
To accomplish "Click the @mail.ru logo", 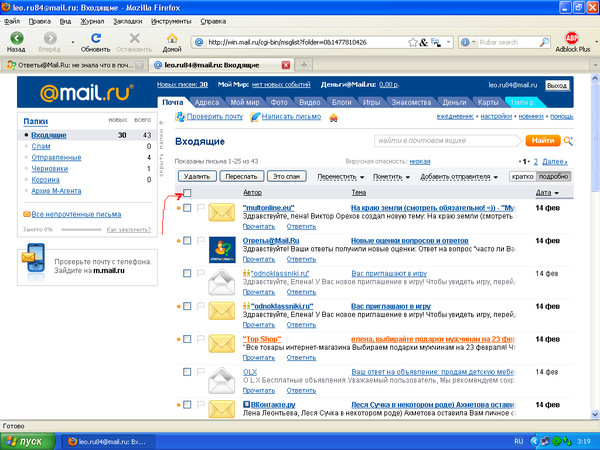I will (x=87, y=93).
